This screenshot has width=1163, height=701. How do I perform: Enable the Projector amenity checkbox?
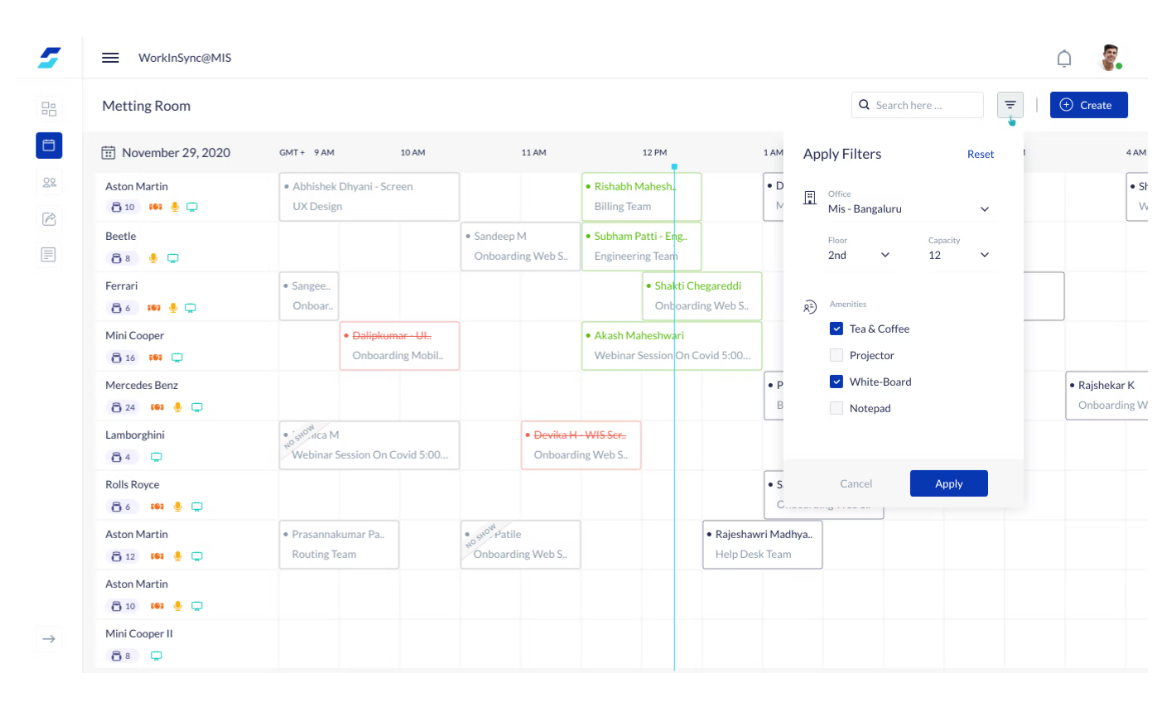tap(836, 355)
